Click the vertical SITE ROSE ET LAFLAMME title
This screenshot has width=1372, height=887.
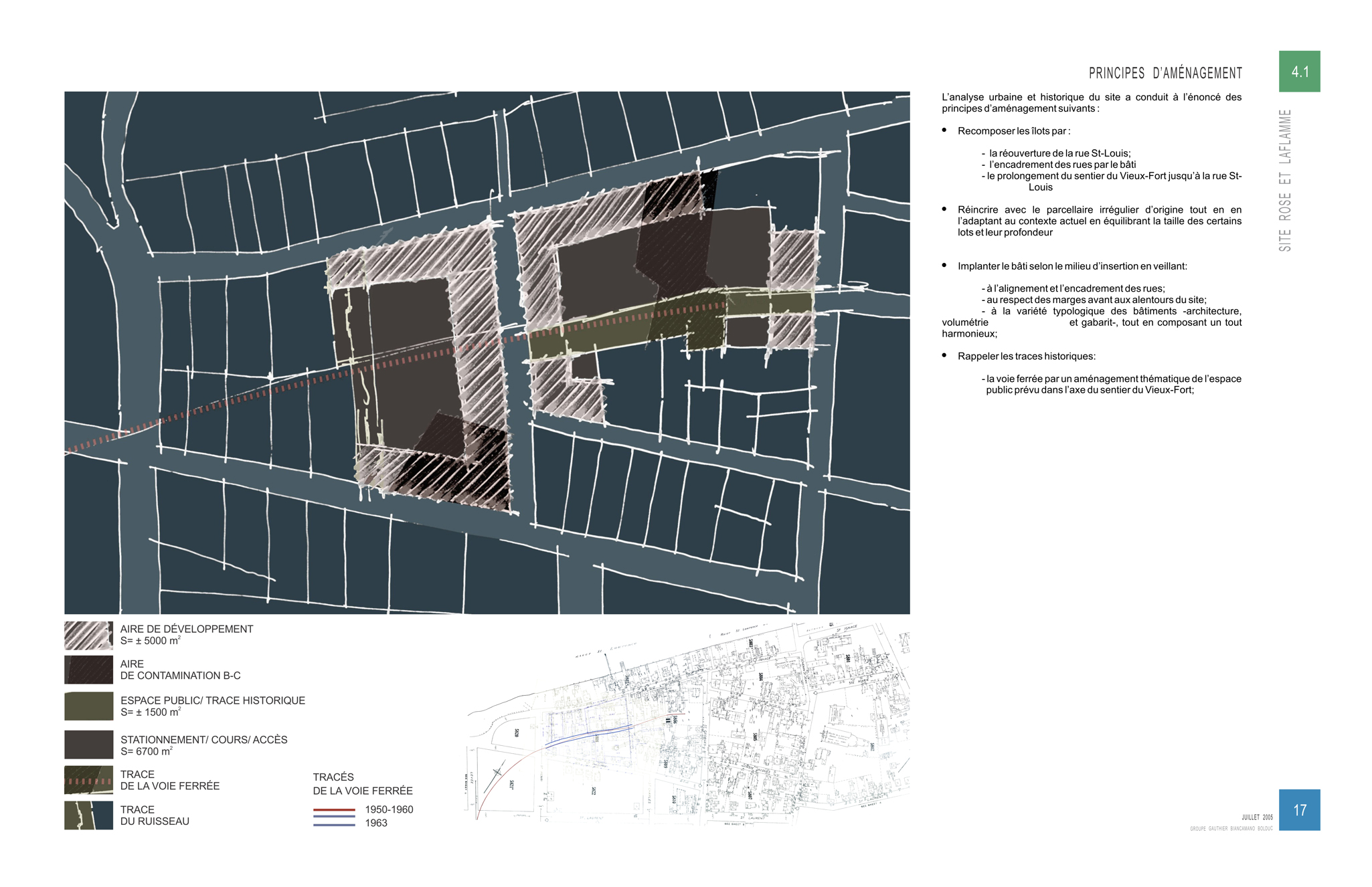tap(1285, 181)
